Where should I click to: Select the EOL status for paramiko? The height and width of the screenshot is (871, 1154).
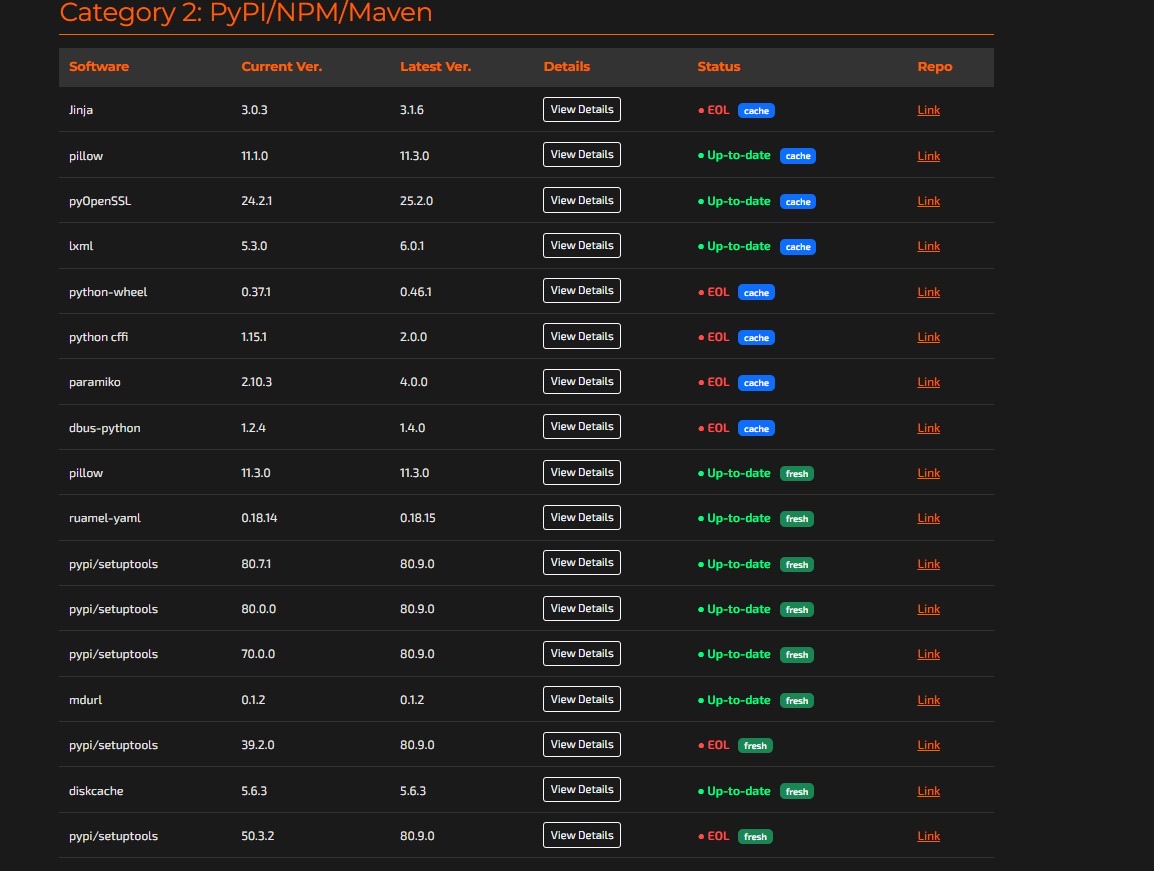coord(714,382)
